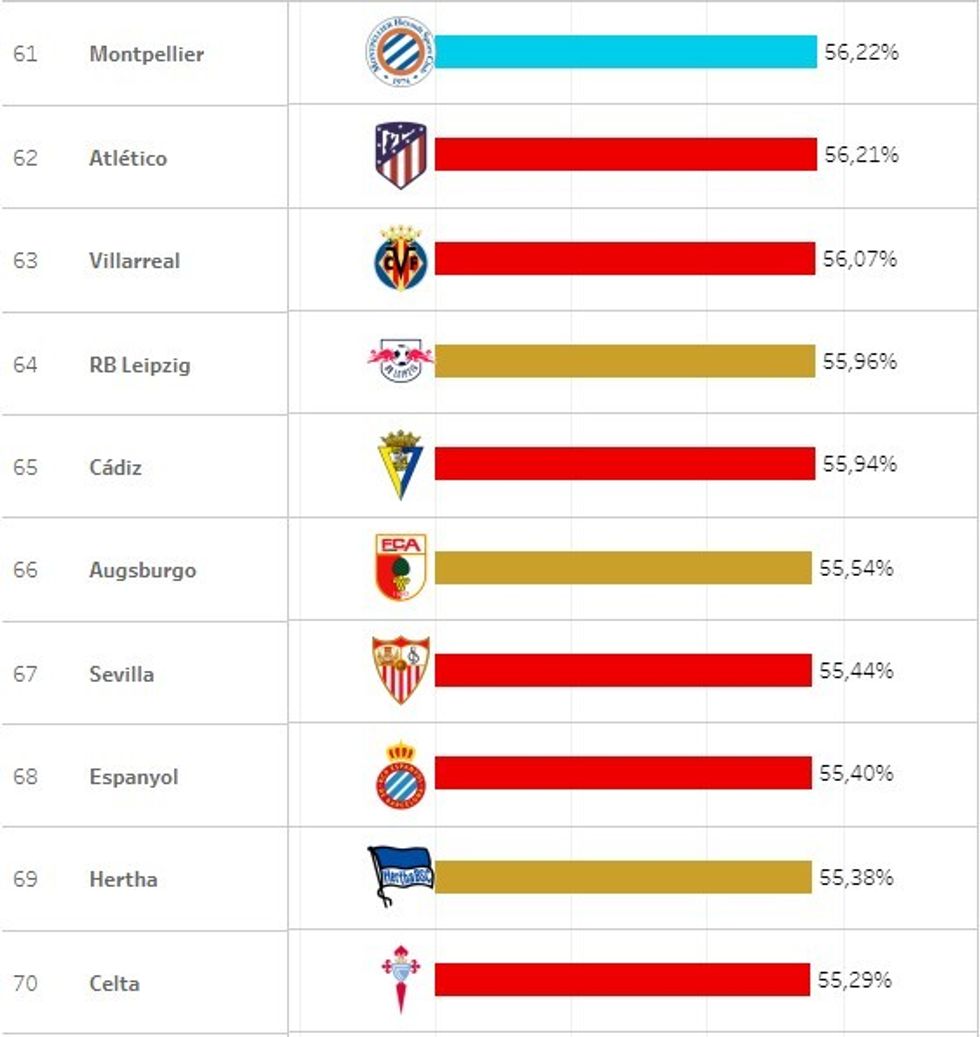Click the Celta Vigo crest
Viewport: 980px width, 1037px height.
tap(401, 979)
